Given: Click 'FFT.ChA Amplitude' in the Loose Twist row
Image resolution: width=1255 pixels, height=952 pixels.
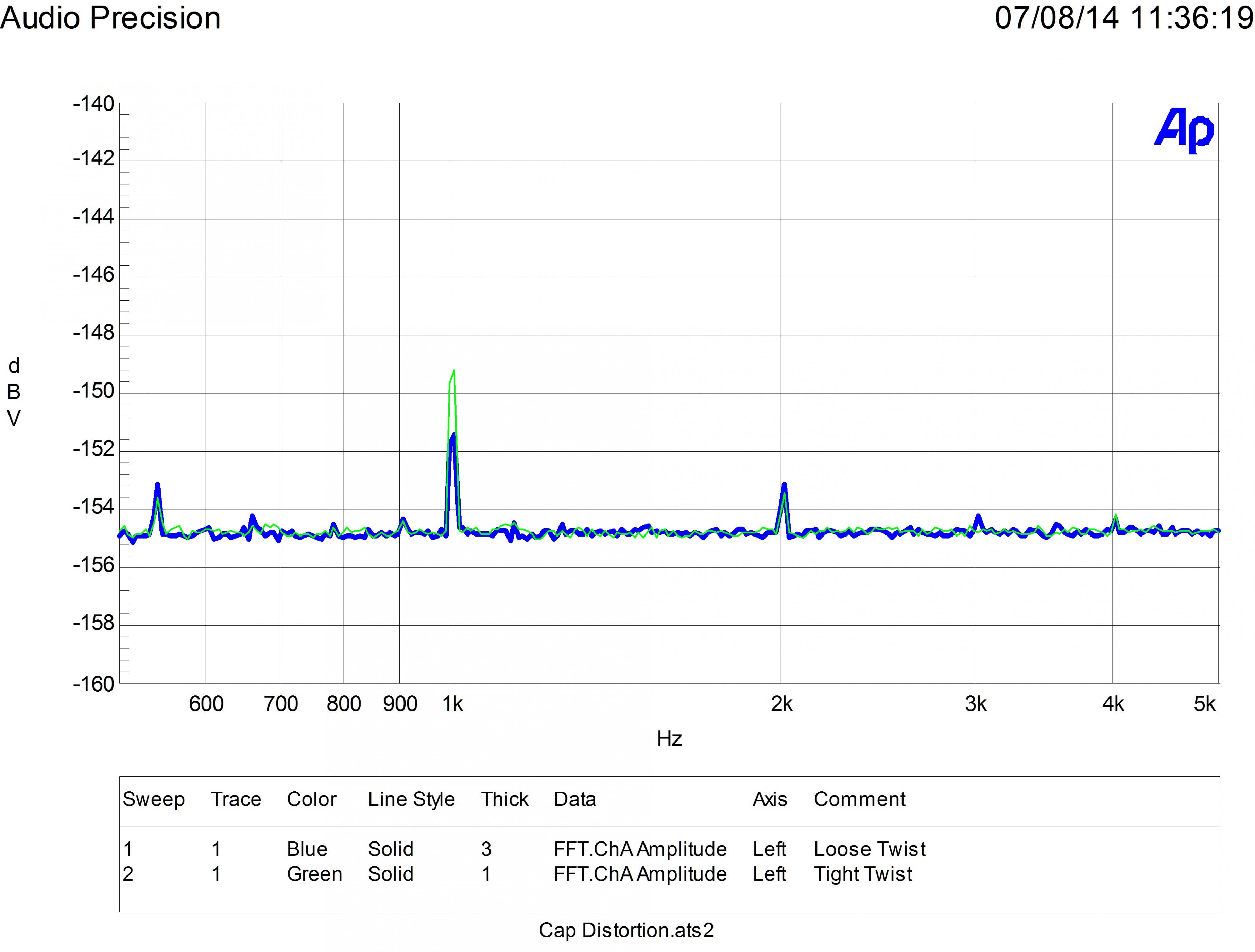Looking at the screenshot, I should pos(640,849).
